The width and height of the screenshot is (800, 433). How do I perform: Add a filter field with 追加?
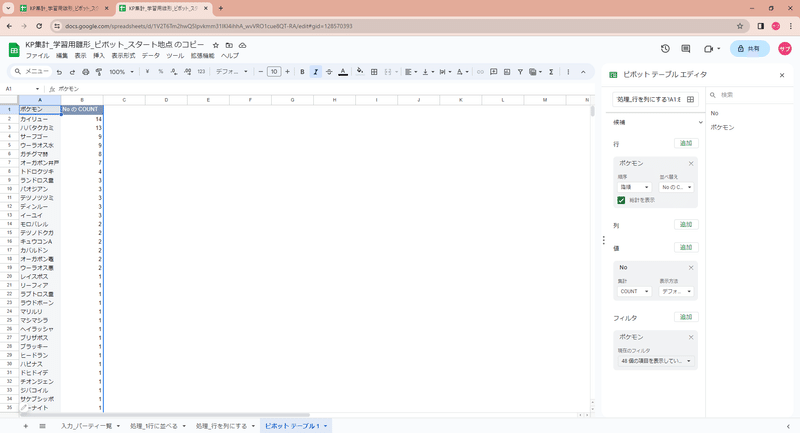686,317
